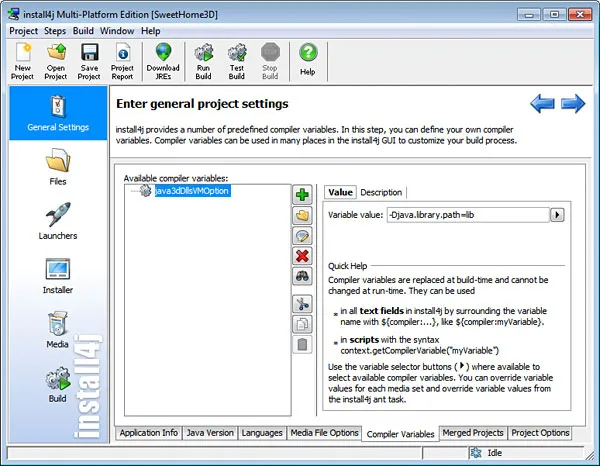Switch to the Media File Options tab
The width and height of the screenshot is (600, 466).
(324, 433)
